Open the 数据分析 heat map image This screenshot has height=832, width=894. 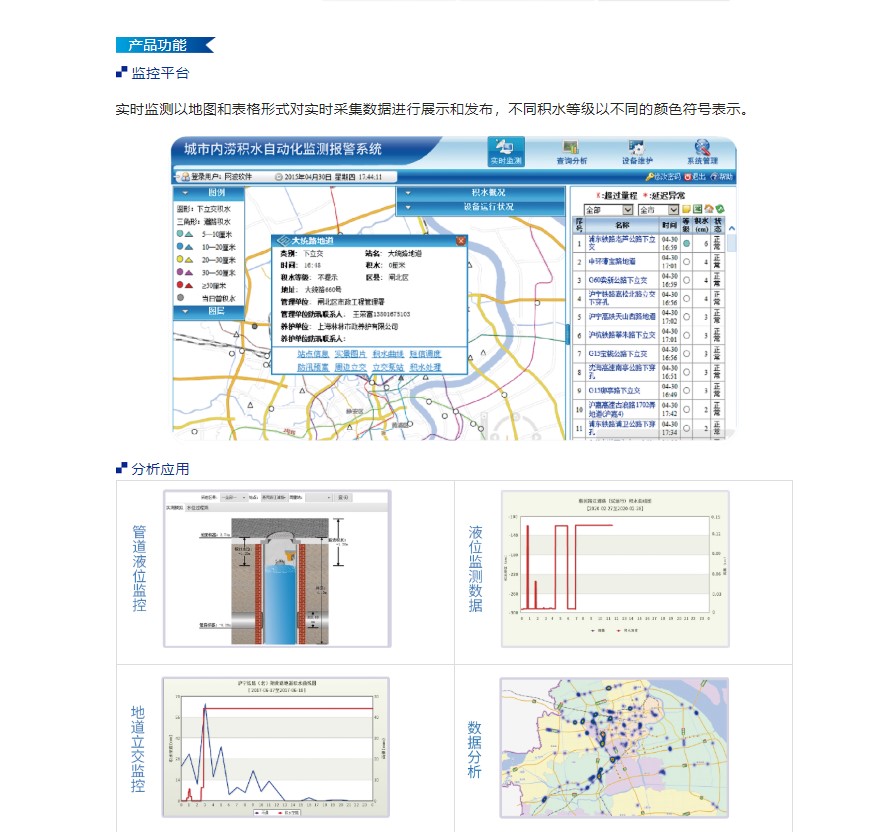(614, 748)
